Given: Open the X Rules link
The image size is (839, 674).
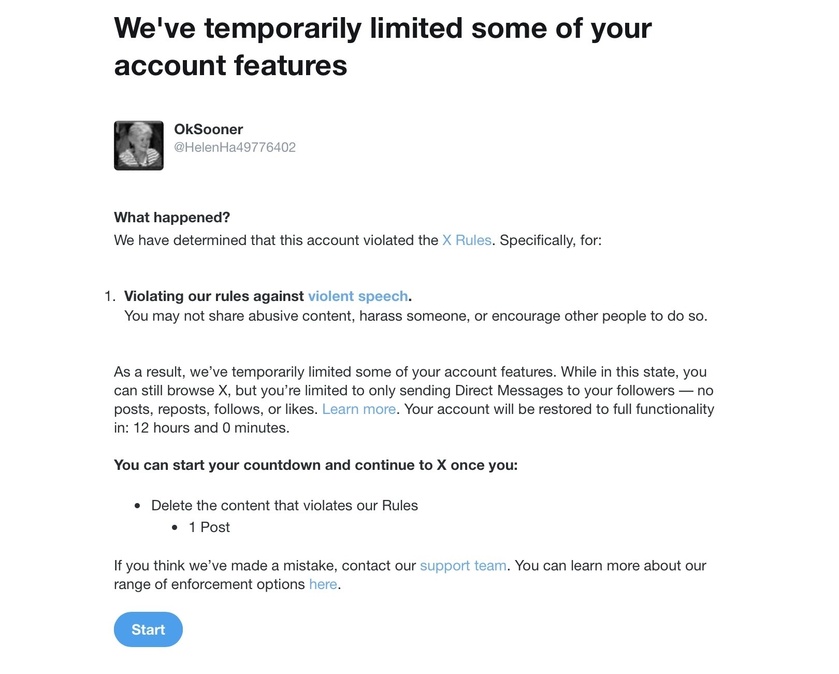Looking at the screenshot, I should coord(467,240).
